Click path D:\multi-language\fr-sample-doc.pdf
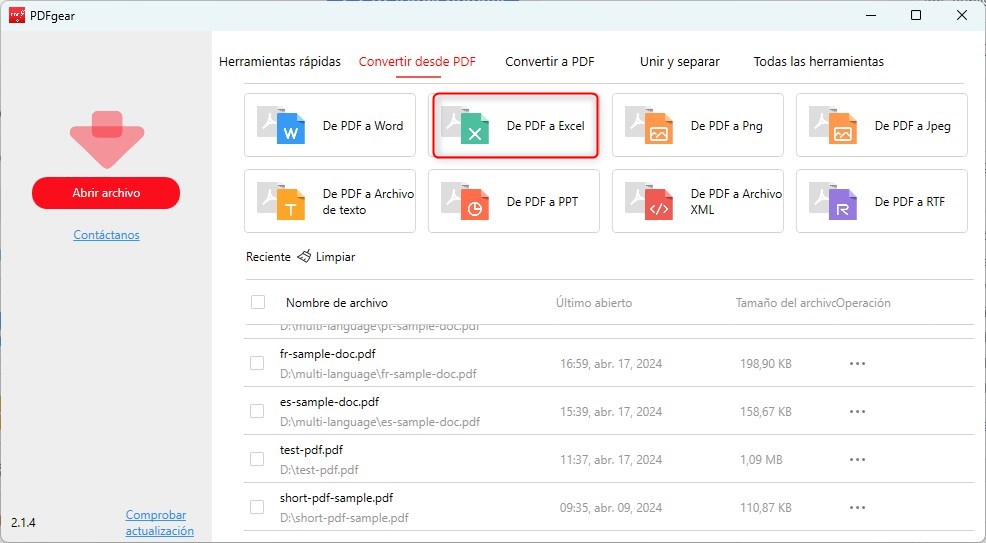The image size is (986, 543). [x=378, y=374]
